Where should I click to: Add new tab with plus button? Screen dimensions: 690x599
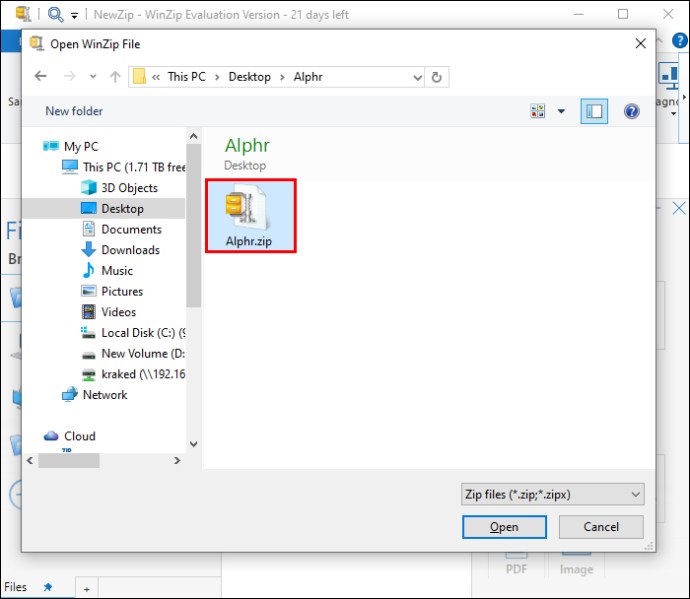pos(87,589)
